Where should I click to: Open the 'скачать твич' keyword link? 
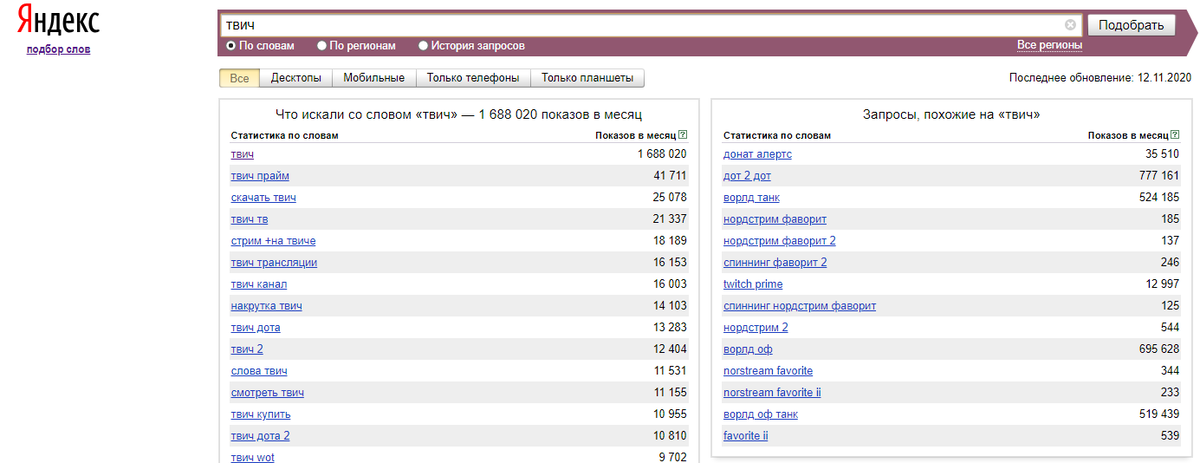point(263,197)
